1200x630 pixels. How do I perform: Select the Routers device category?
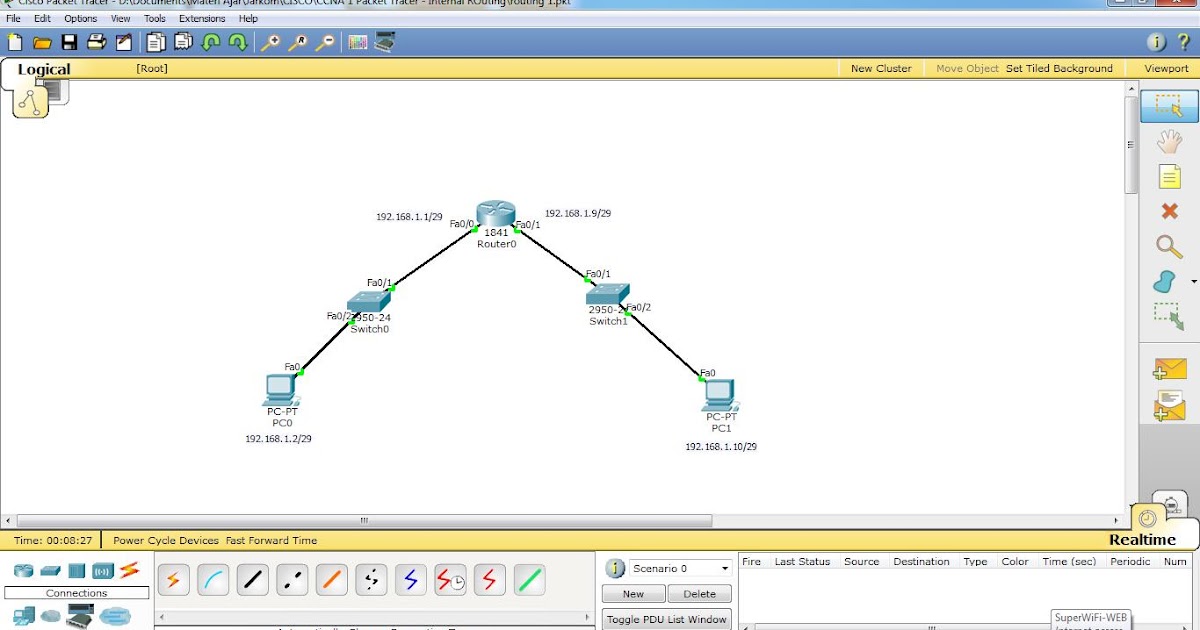click(24, 570)
